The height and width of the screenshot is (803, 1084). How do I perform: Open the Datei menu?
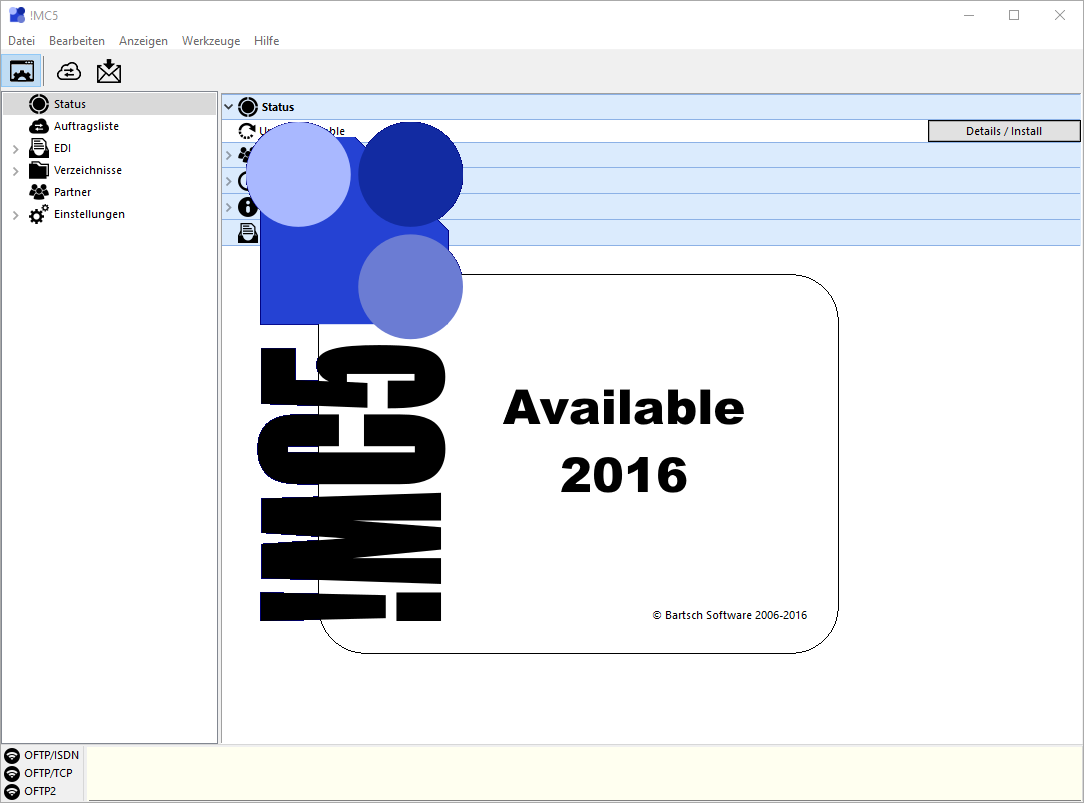pyautogui.click(x=21, y=41)
